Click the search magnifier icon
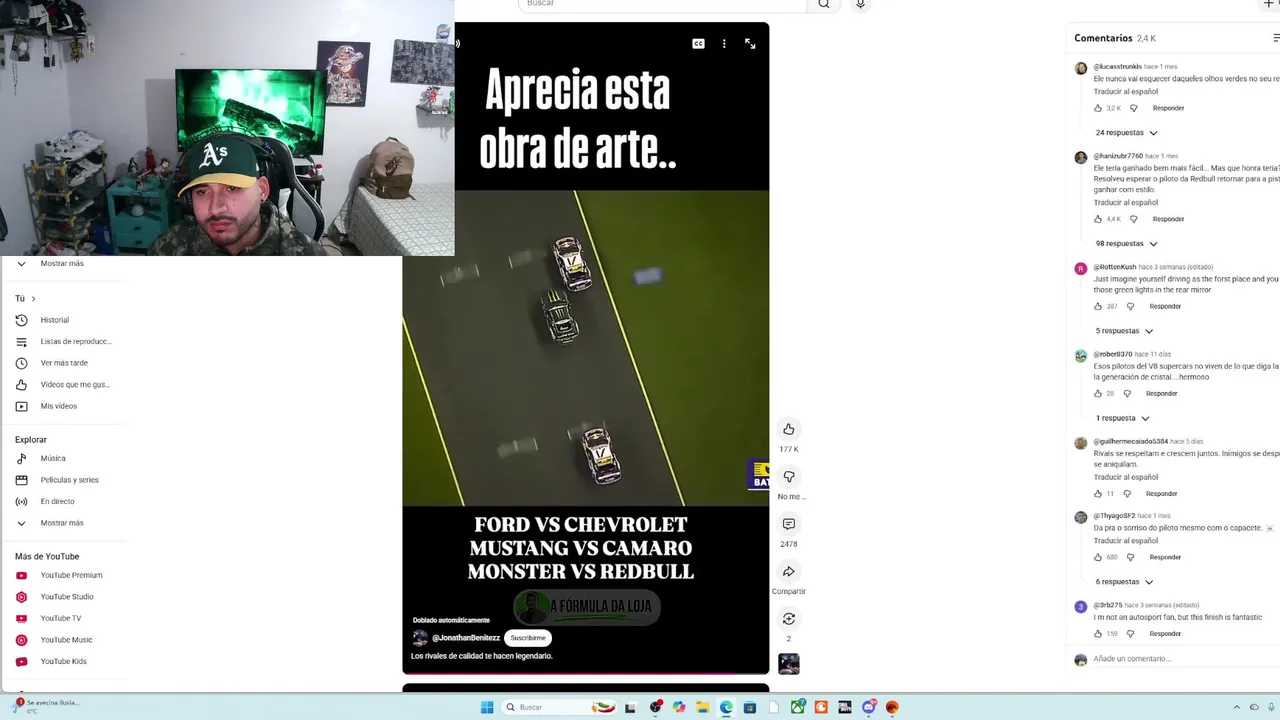The image size is (1280, 720). (823, 4)
